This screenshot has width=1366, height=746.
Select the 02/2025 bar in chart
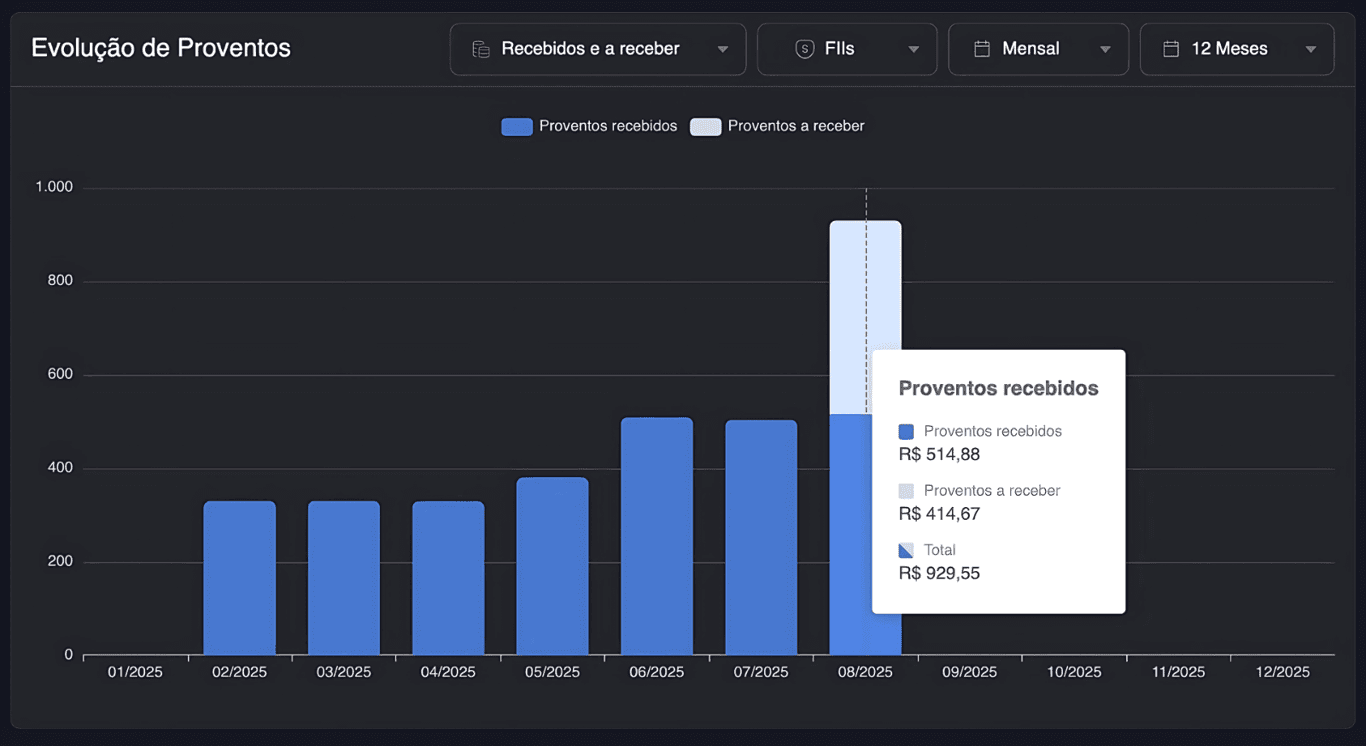coord(239,578)
